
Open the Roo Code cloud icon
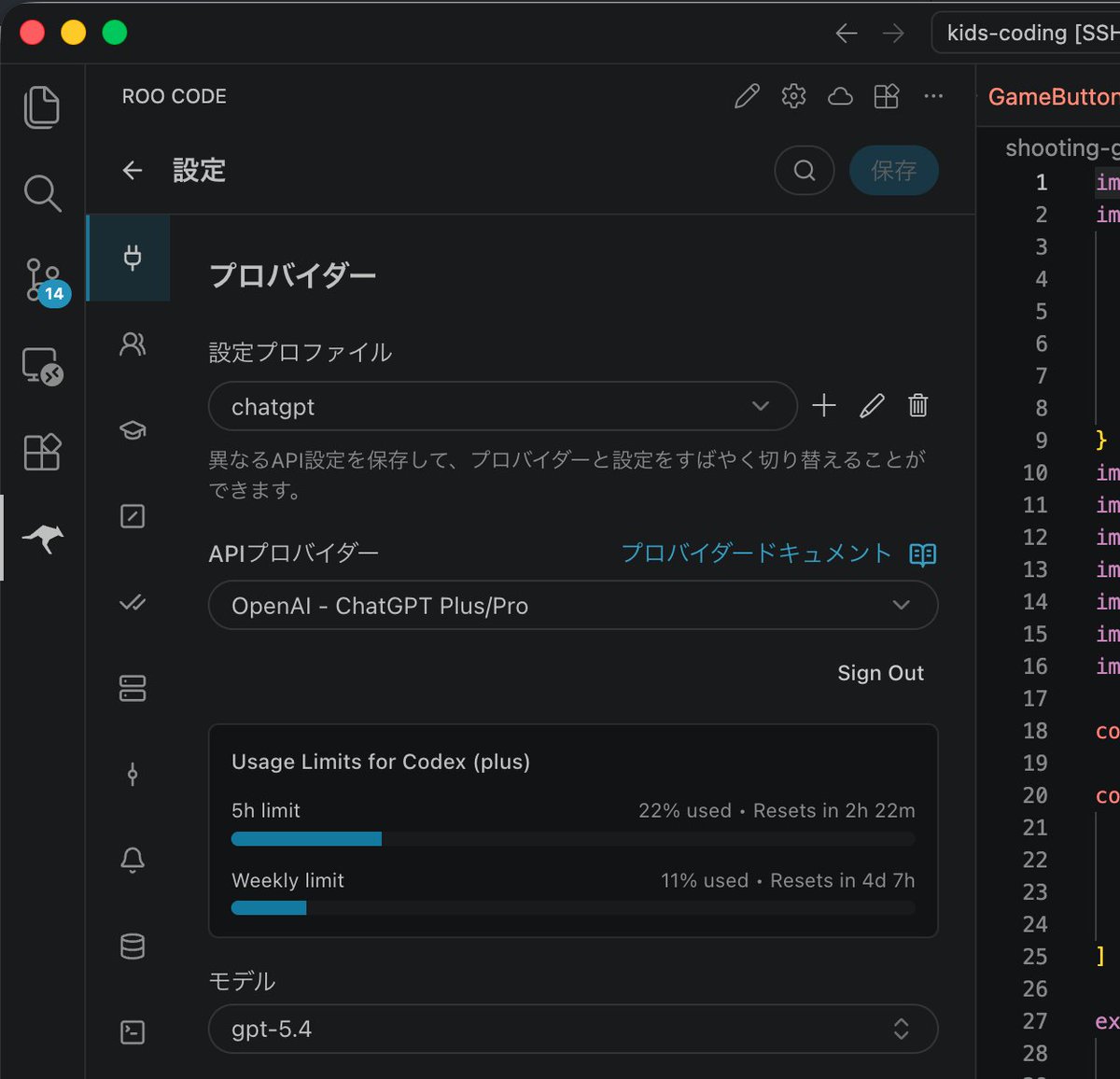[x=840, y=96]
